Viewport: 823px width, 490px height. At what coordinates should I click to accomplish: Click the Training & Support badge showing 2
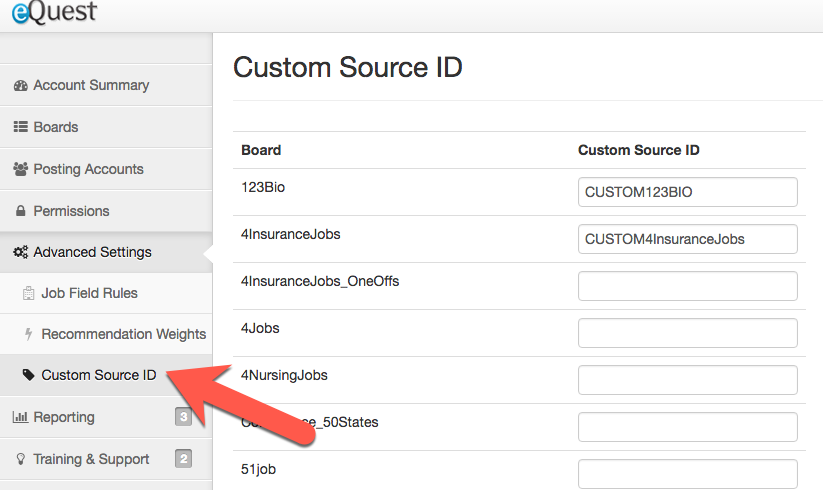tap(183, 459)
